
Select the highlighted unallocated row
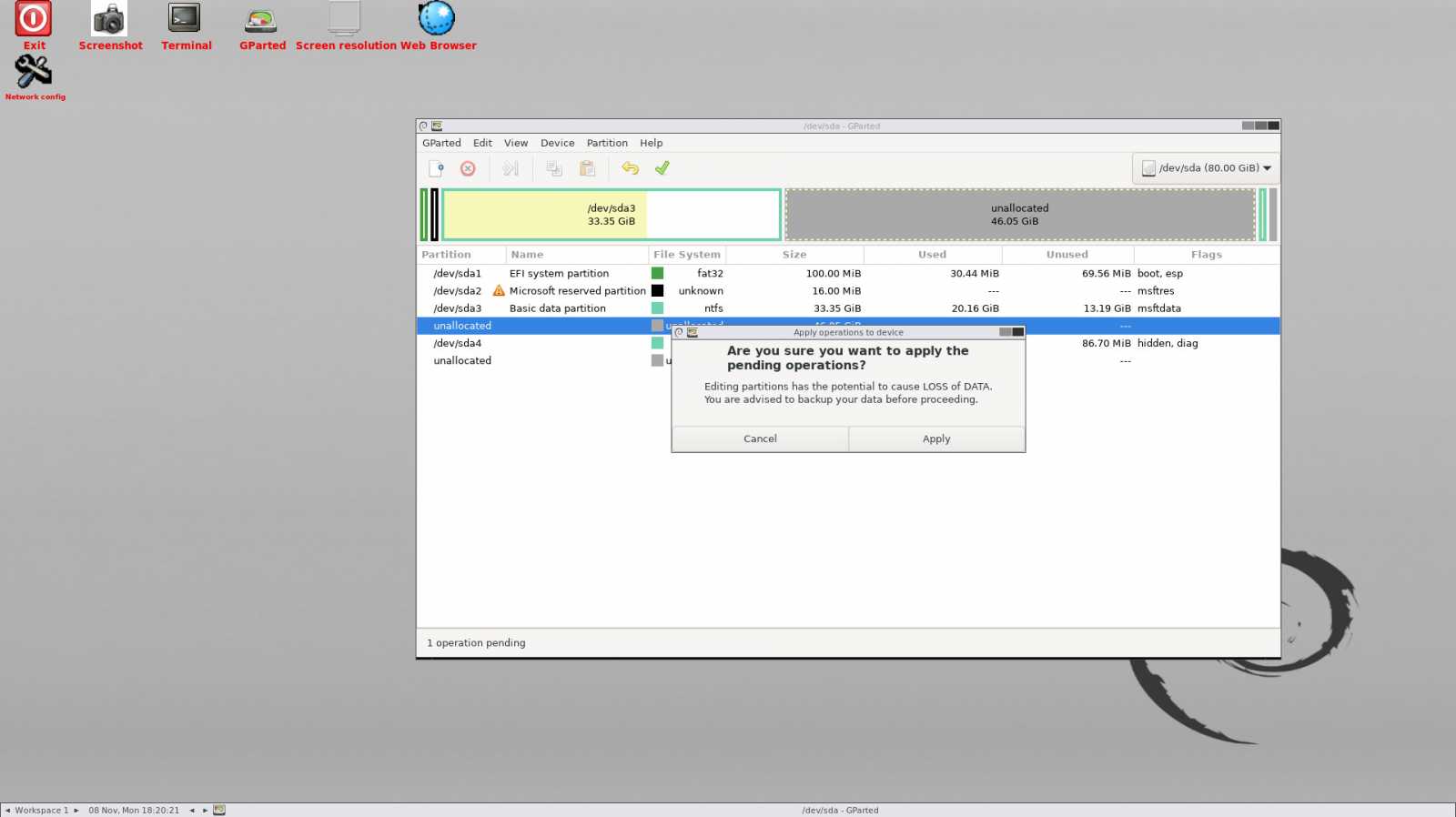[x=848, y=326]
